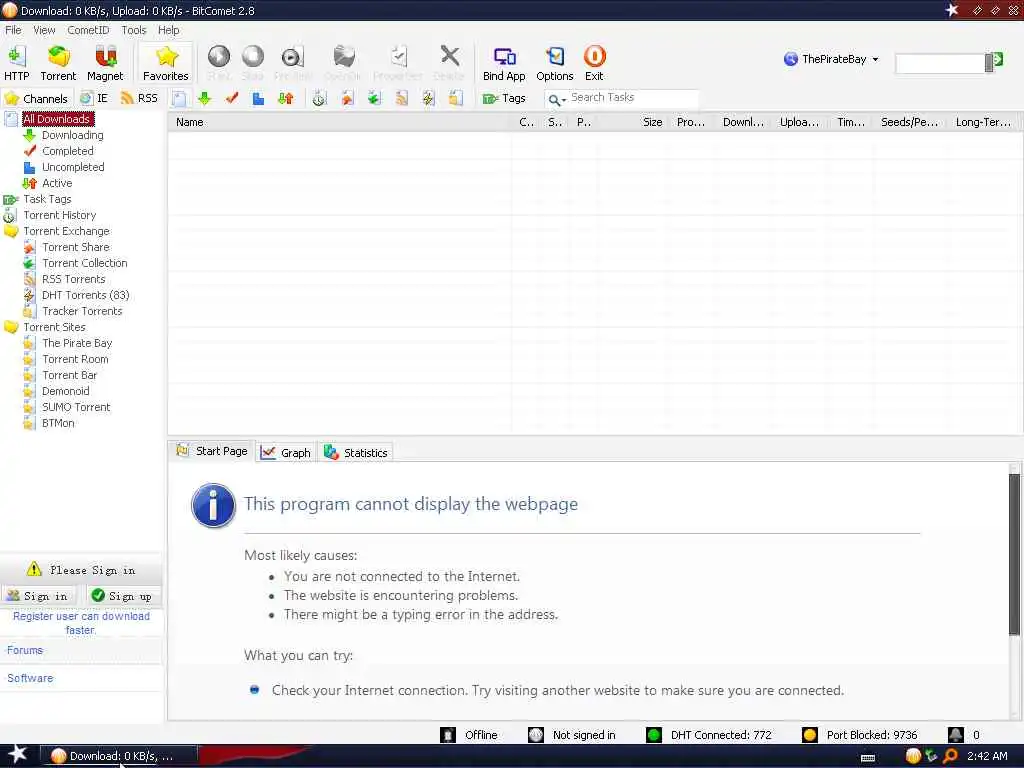
Task: Collapse the Torrent Exchange folder
Action: (x=66, y=231)
